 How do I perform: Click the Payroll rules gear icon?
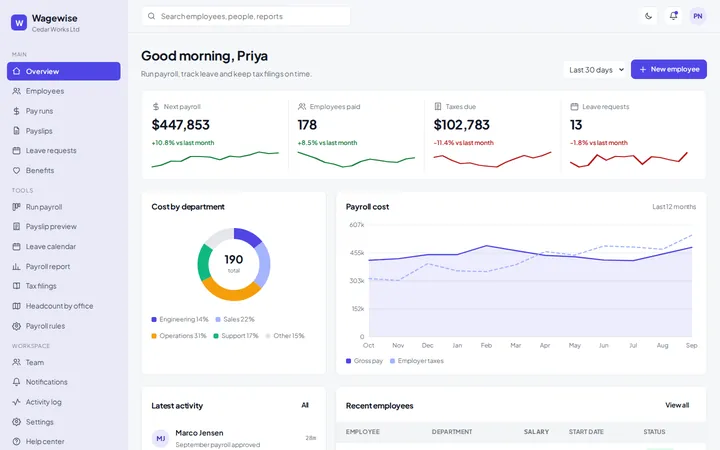(x=17, y=326)
